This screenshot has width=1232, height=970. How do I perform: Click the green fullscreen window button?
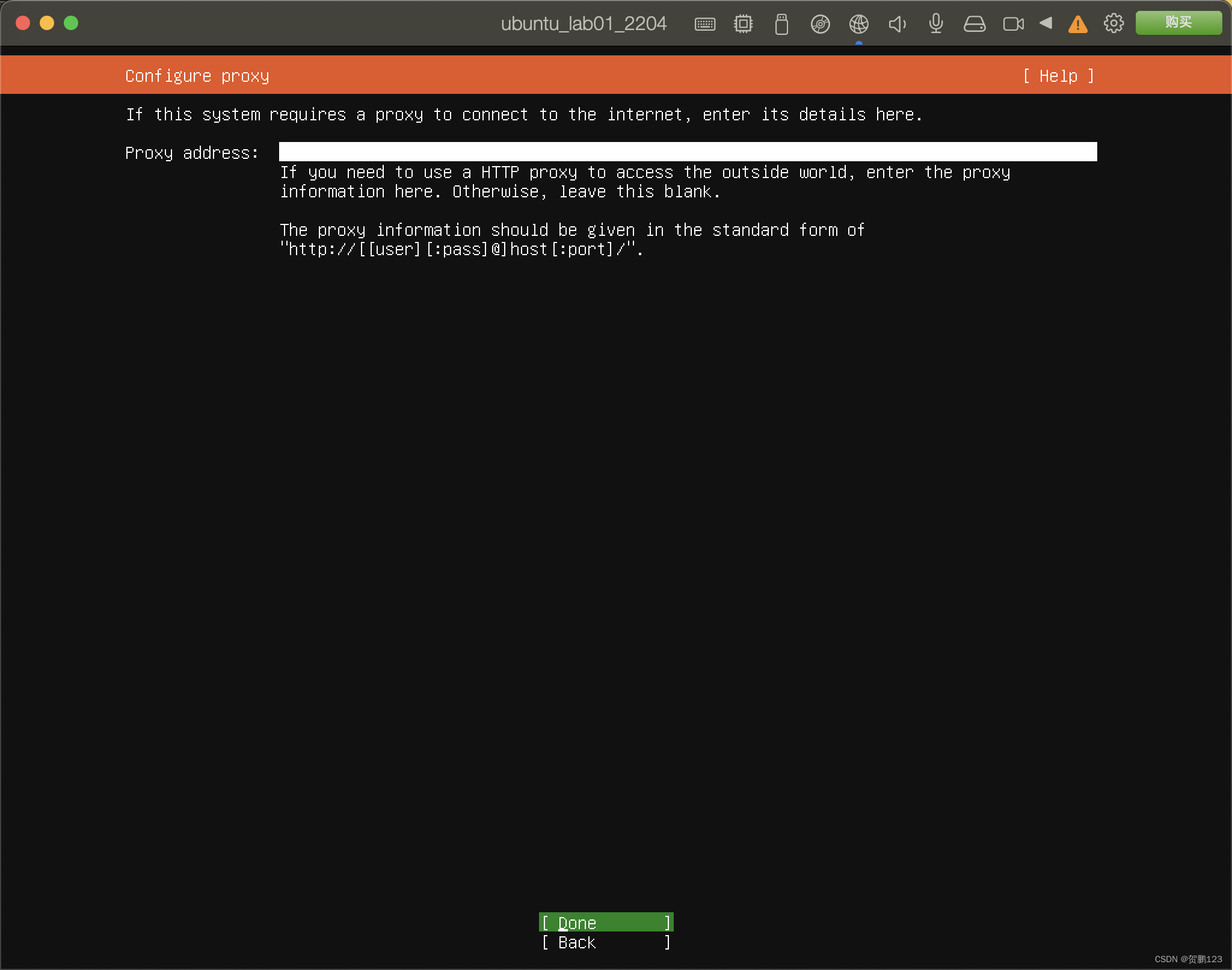pos(71,23)
